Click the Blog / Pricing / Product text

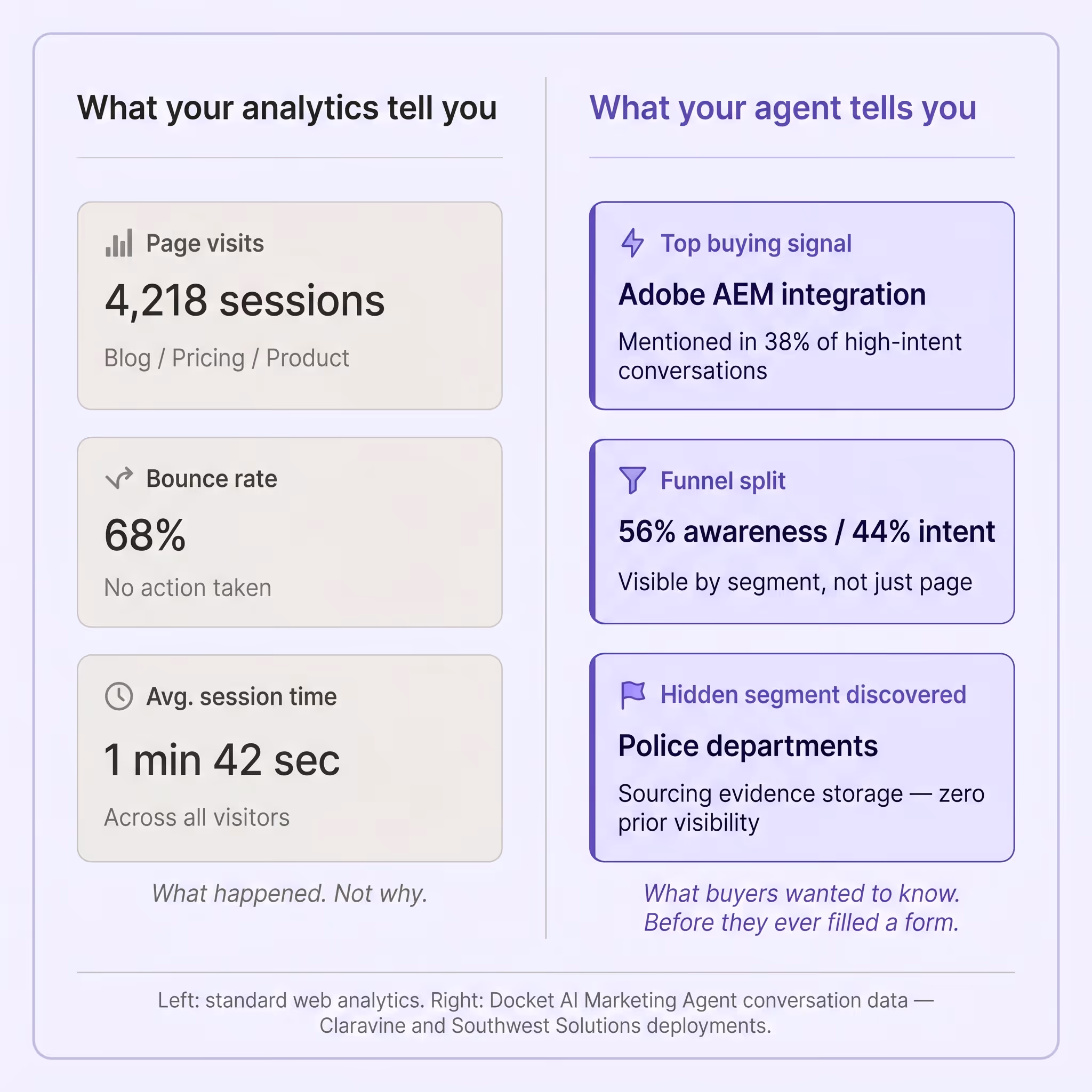[227, 358]
